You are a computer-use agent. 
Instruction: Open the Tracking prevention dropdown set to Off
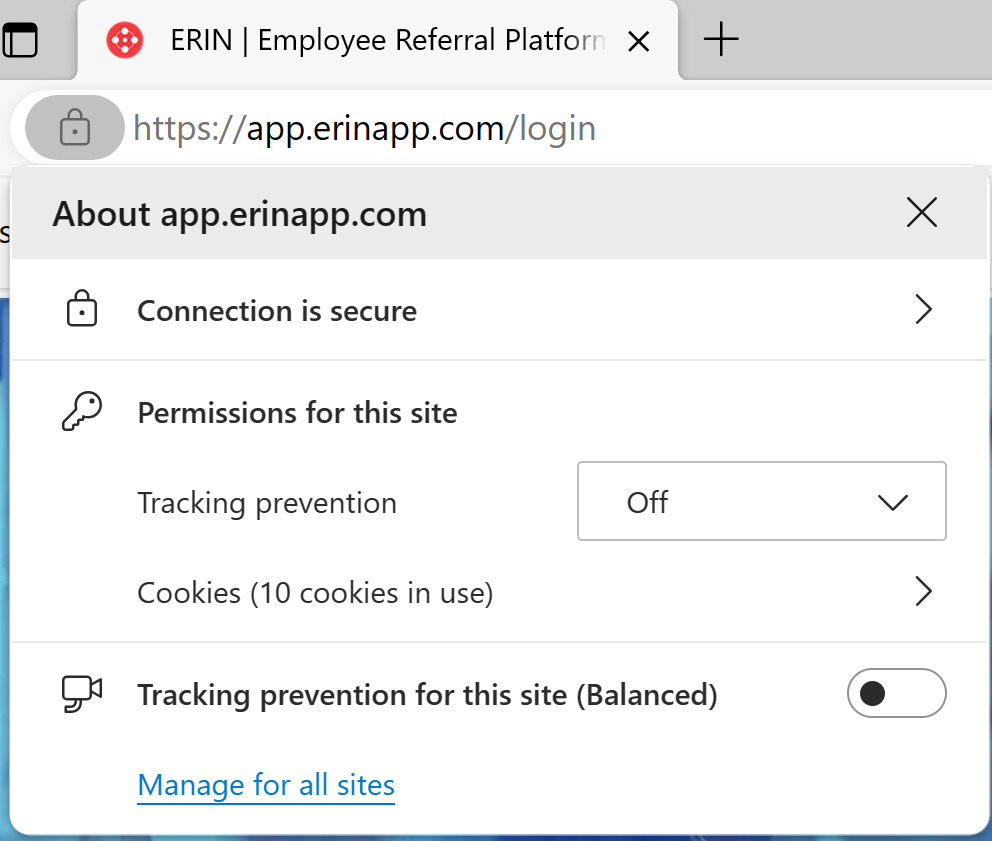pos(761,501)
